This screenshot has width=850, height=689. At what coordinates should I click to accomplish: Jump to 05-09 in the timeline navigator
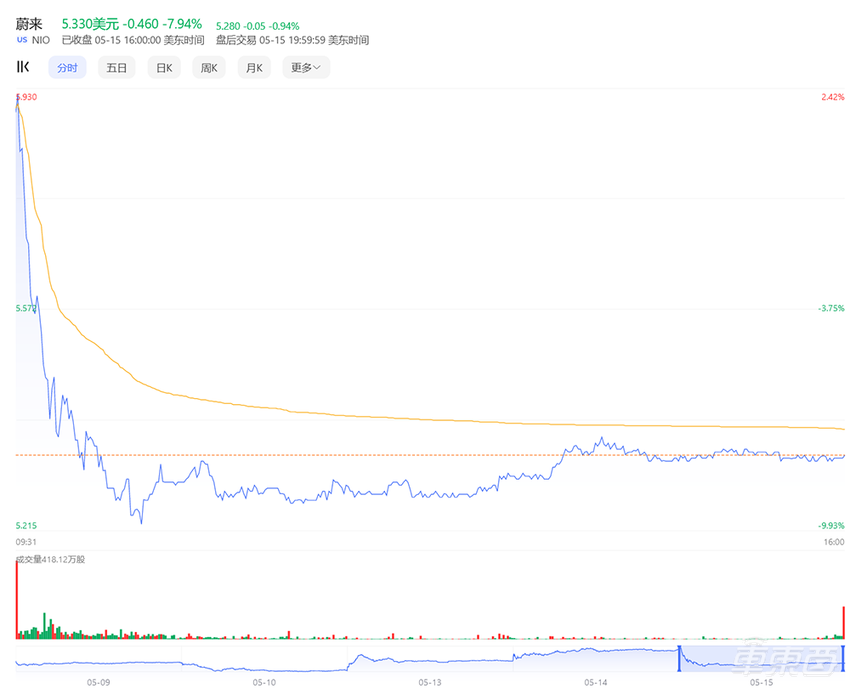(x=98, y=682)
